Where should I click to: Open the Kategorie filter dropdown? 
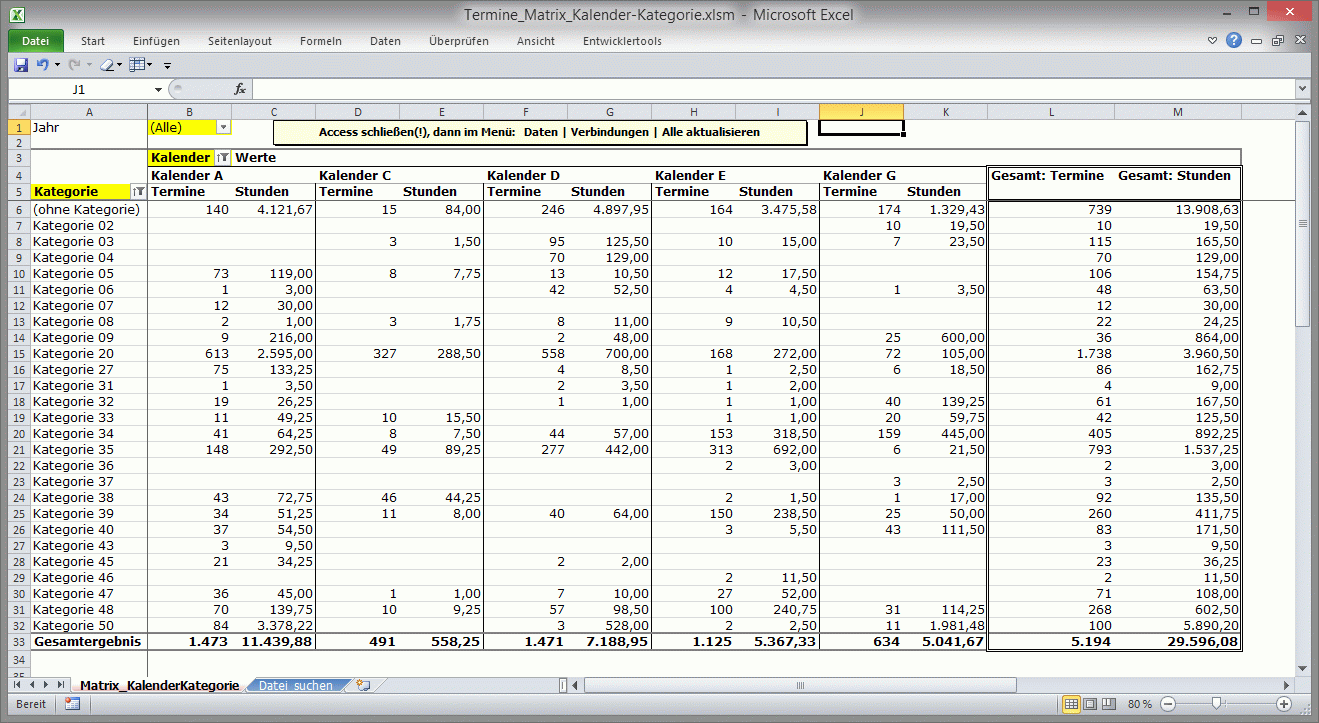pos(138,192)
